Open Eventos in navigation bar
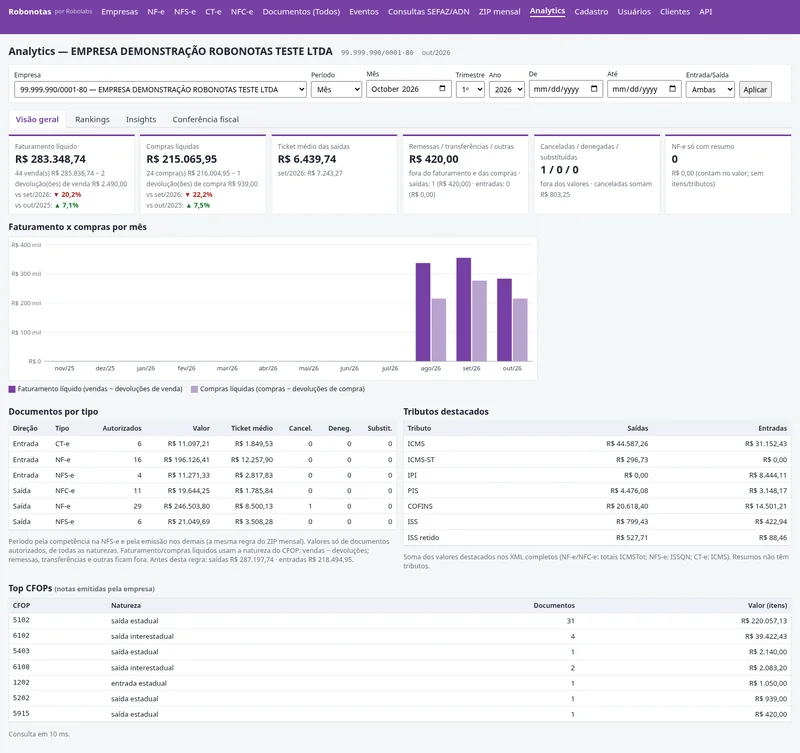 364,12
